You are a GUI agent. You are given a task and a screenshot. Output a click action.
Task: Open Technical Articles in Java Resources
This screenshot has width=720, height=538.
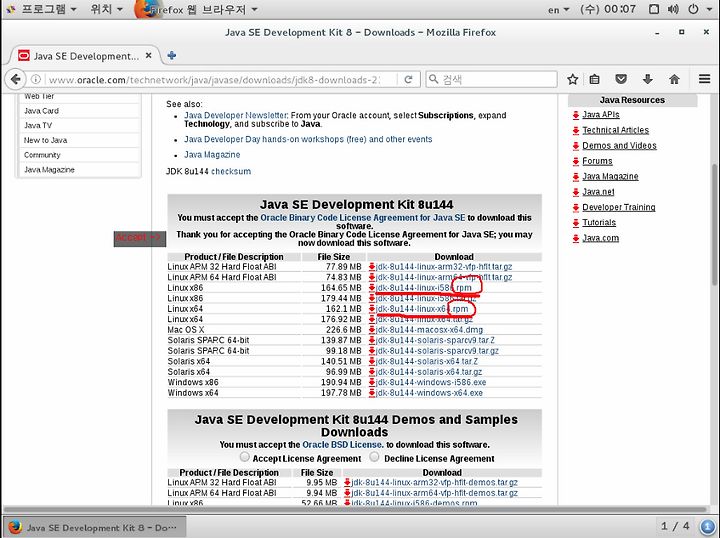615,130
